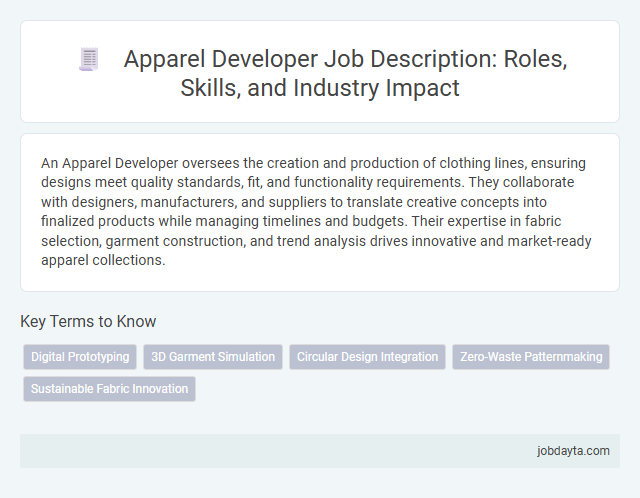Select the Sustainable Fabric Innovation tag
Viewport: 640px width, 498px height.
(109, 389)
